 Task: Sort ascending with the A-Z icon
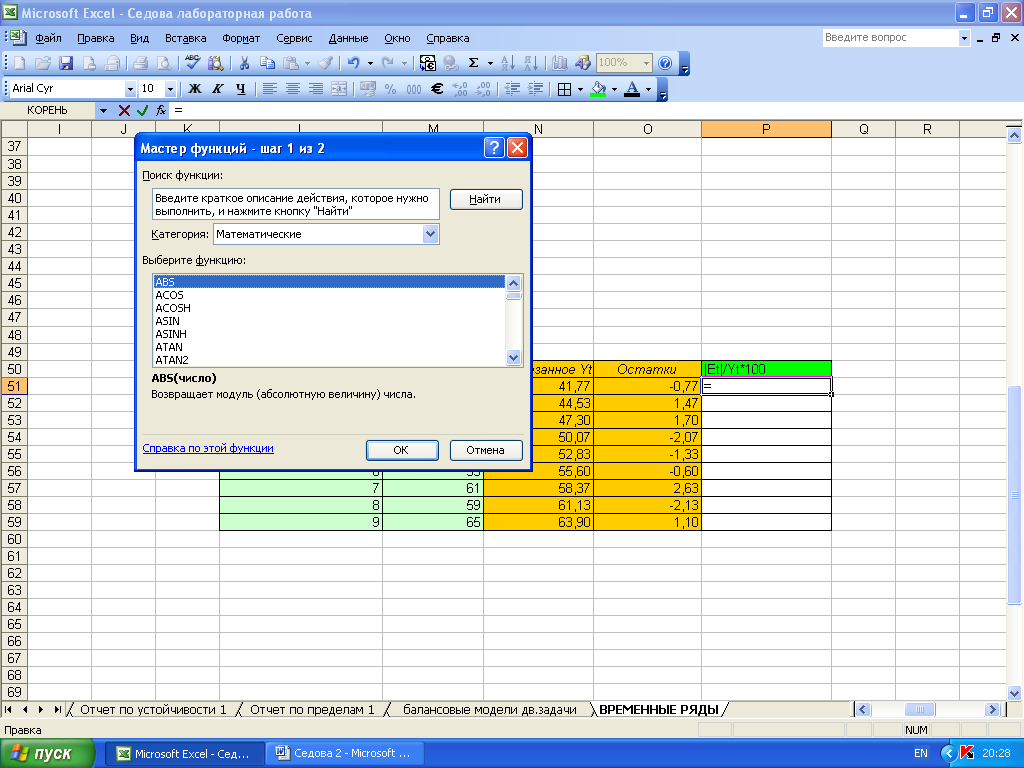(x=507, y=63)
